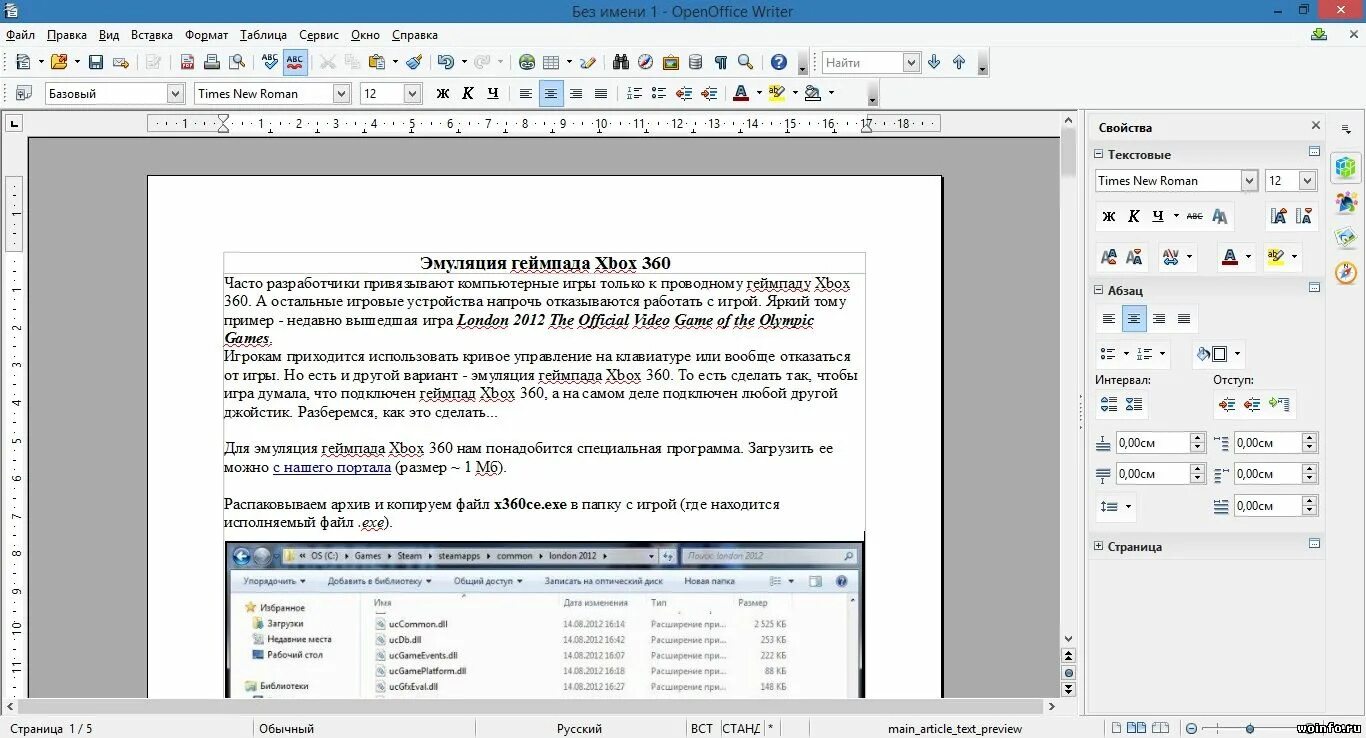This screenshot has width=1366, height=738.
Task: Open Page Preview from toolbar
Action: pyautogui.click(x=237, y=62)
